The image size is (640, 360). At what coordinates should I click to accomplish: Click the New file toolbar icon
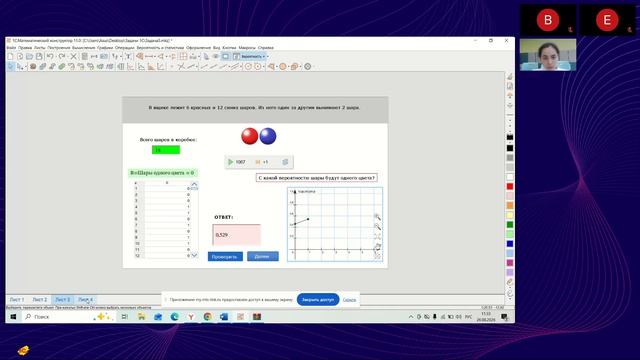click(x=10, y=56)
